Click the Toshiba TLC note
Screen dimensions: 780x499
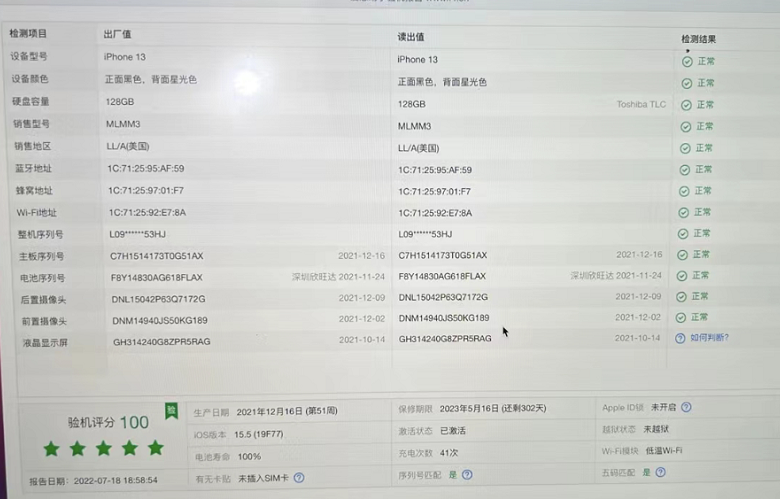pos(641,104)
